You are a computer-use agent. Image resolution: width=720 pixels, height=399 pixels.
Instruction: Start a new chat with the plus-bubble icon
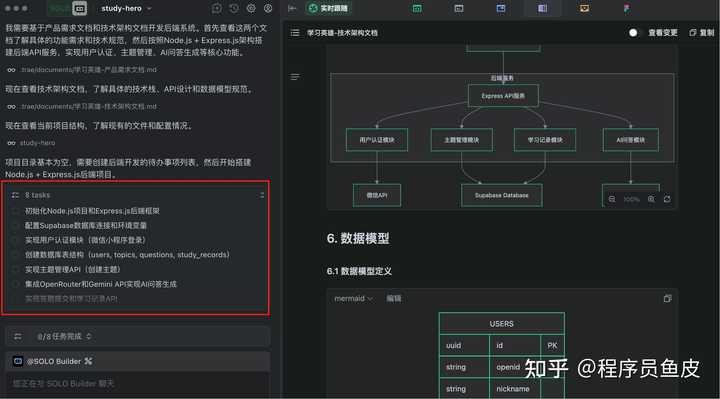pyautogui.click(x=217, y=8)
